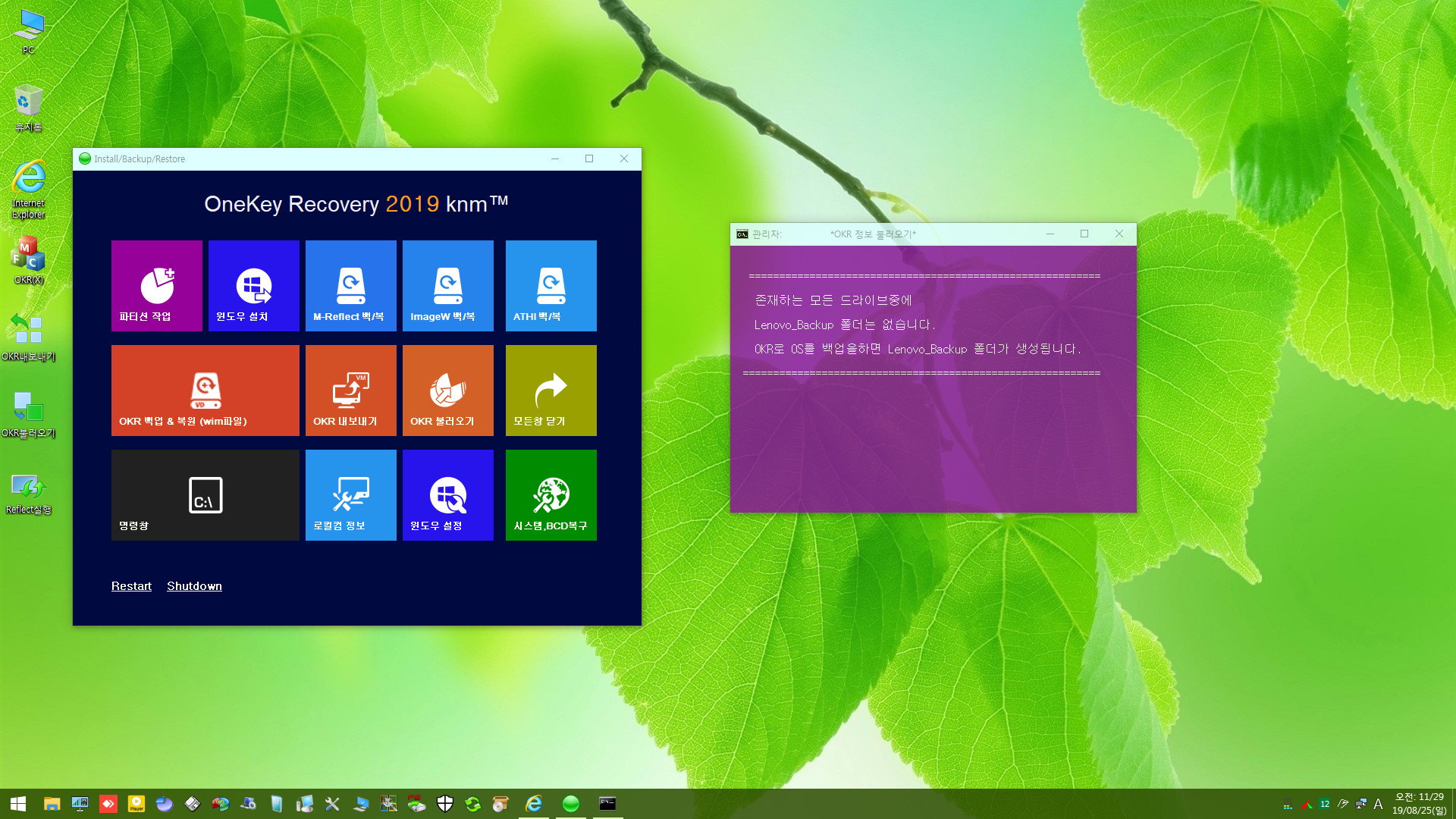Click the green 12 tray icon
The height and width of the screenshot is (819, 1456).
click(1325, 804)
